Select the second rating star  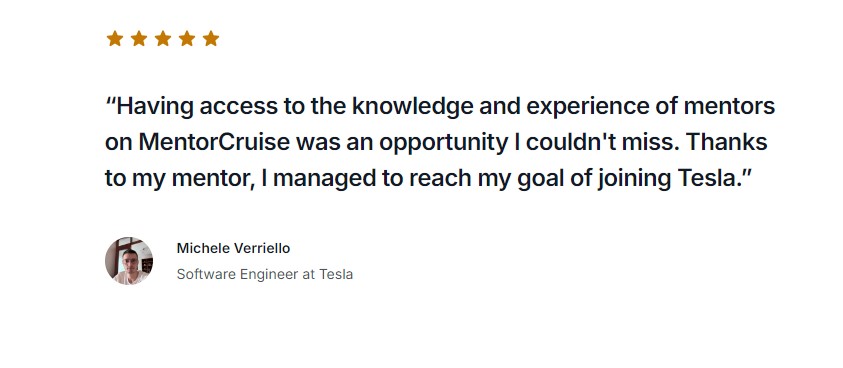click(139, 38)
